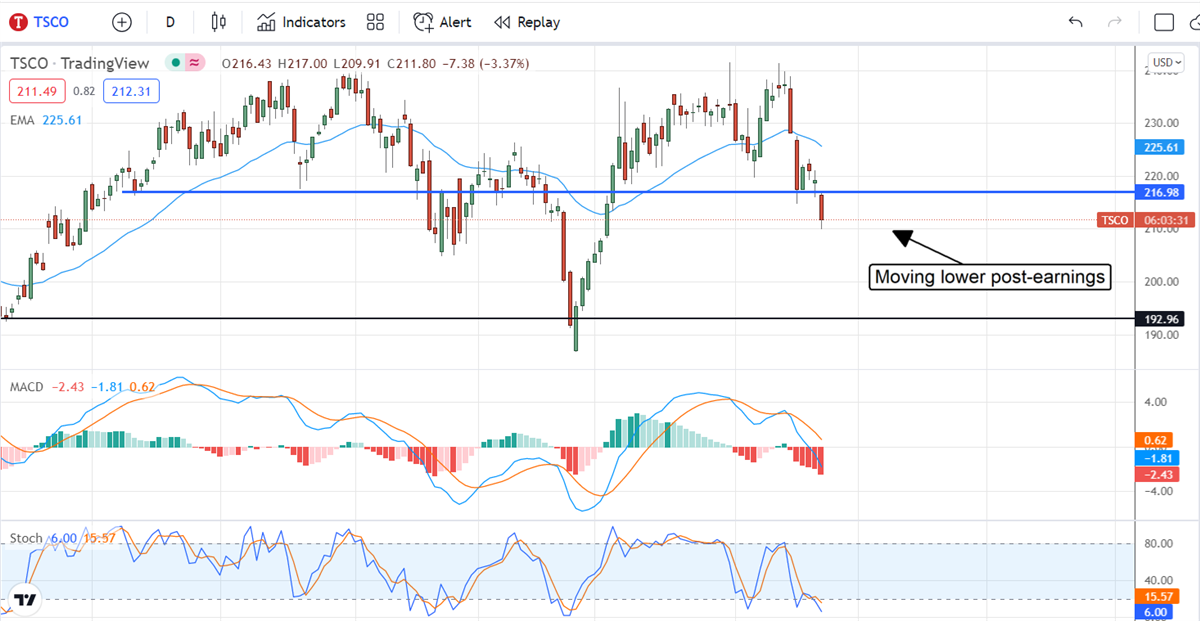Click the red TSCO symbol logo
Viewport: 1200px width, 621px height.
(x=19, y=22)
